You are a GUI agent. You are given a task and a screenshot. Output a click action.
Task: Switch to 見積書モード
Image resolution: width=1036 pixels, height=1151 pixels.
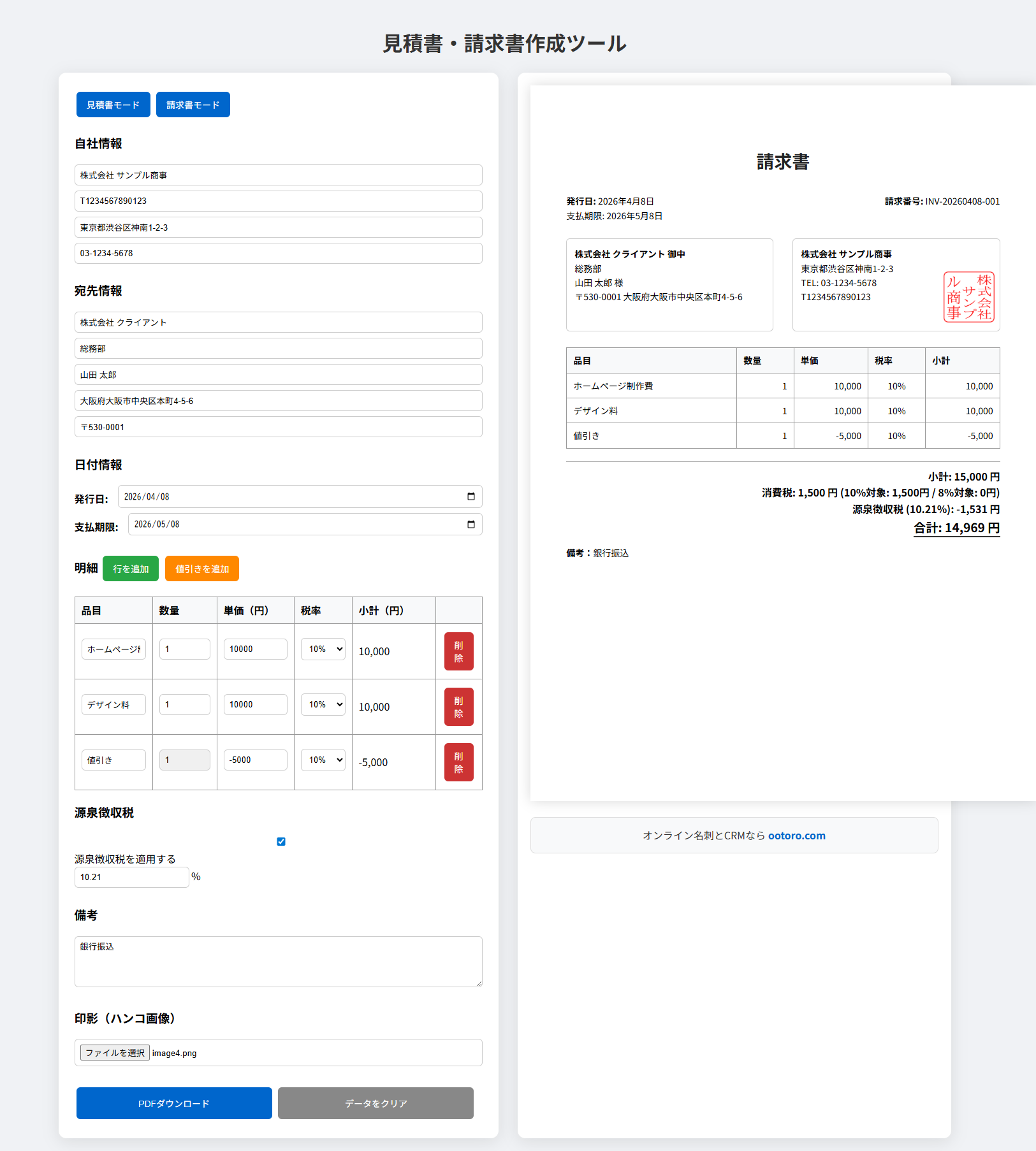[113, 105]
